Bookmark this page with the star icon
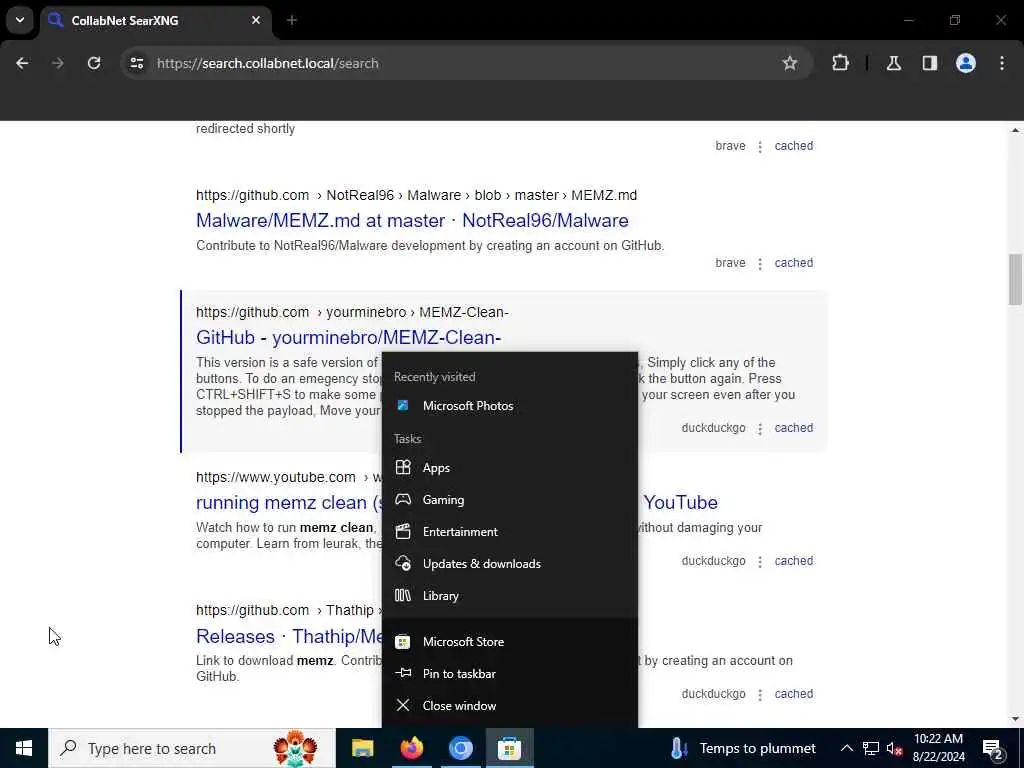The height and width of the screenshot is (768, 1024). pos(790,63)
